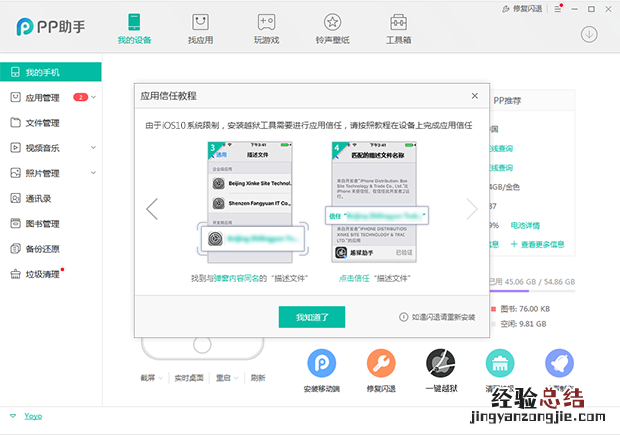Screen dimensions: 620x435
Task: Open the 截屏 dropdown
Action: 151,378
